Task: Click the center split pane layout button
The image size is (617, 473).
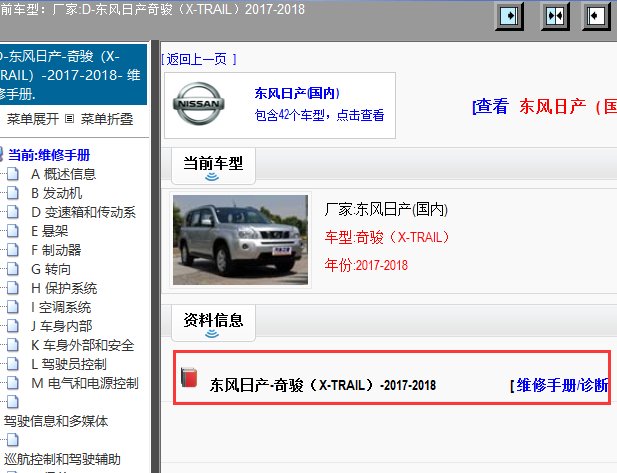Action: coord(555,16)
